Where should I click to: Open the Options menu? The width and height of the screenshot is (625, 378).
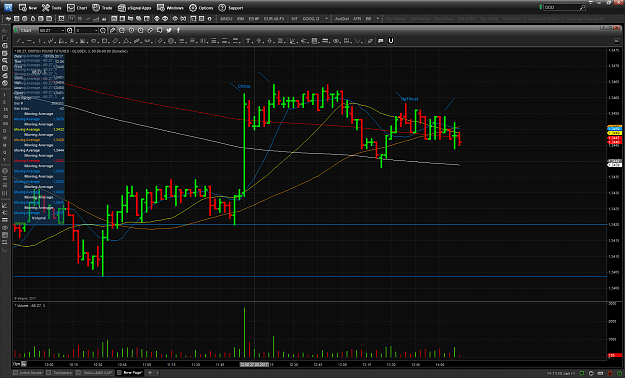click(201, 8)
